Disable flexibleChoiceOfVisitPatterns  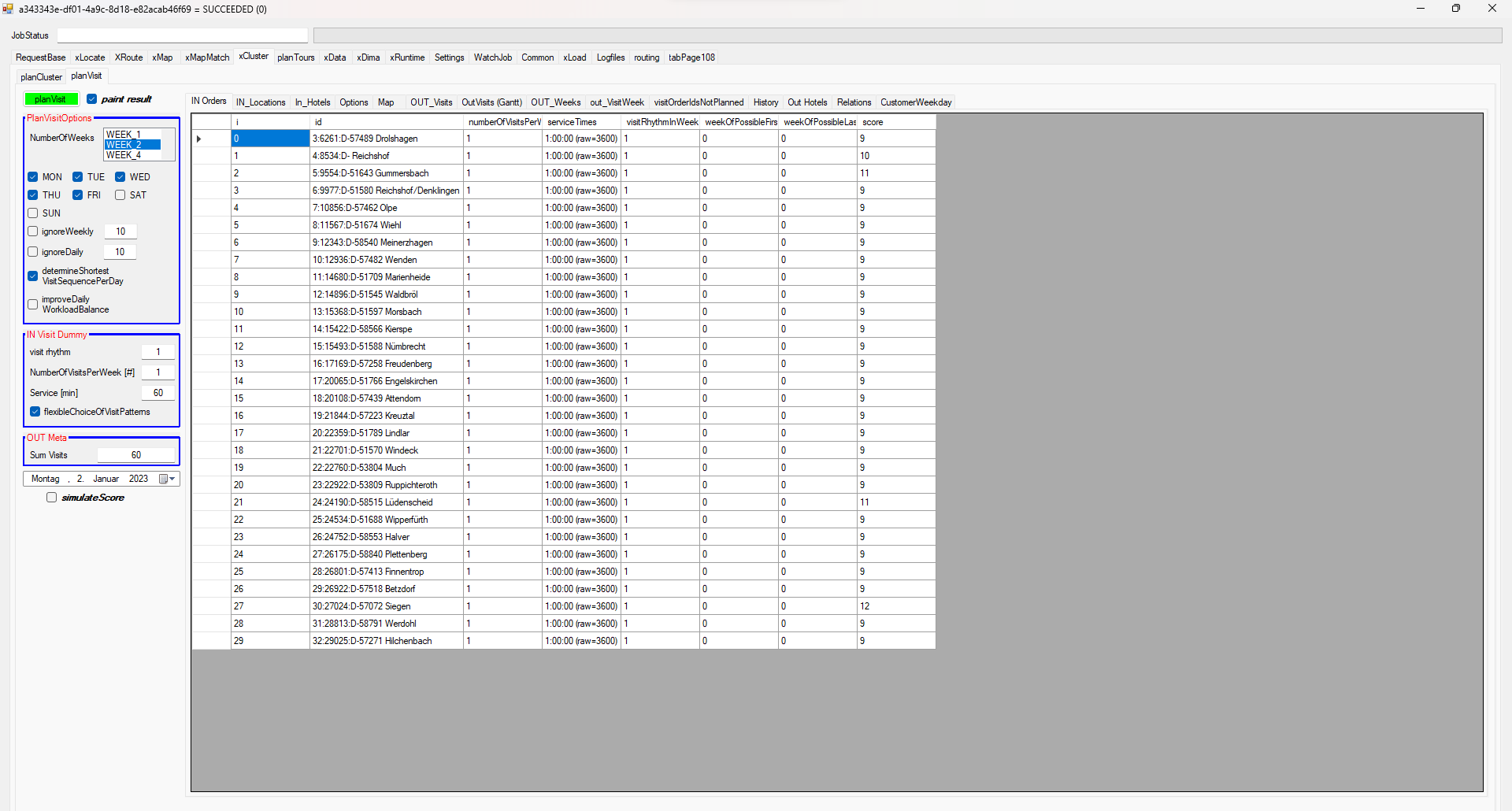(35, 412)
